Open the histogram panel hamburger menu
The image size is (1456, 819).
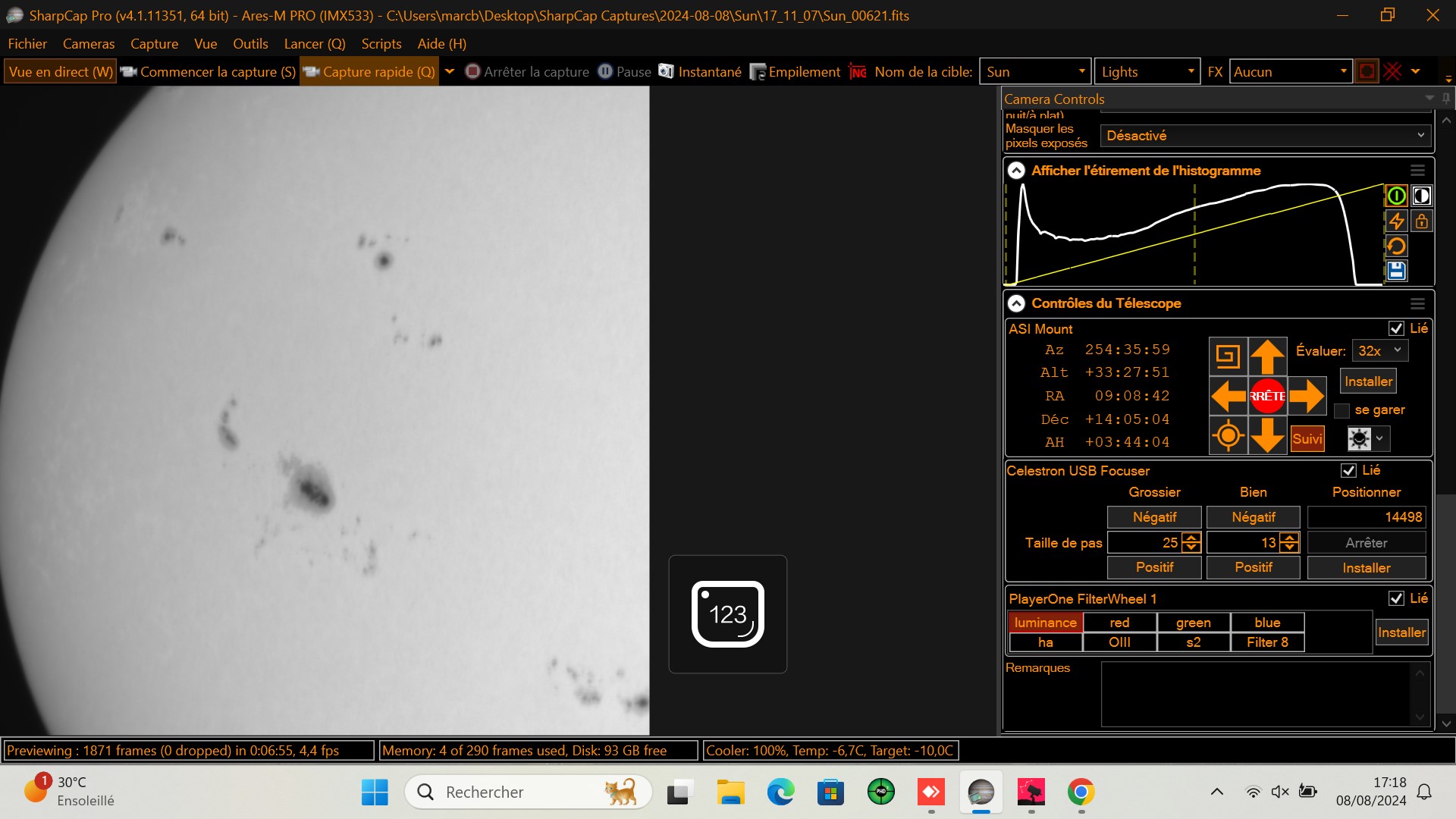[x=1417, y=171]
